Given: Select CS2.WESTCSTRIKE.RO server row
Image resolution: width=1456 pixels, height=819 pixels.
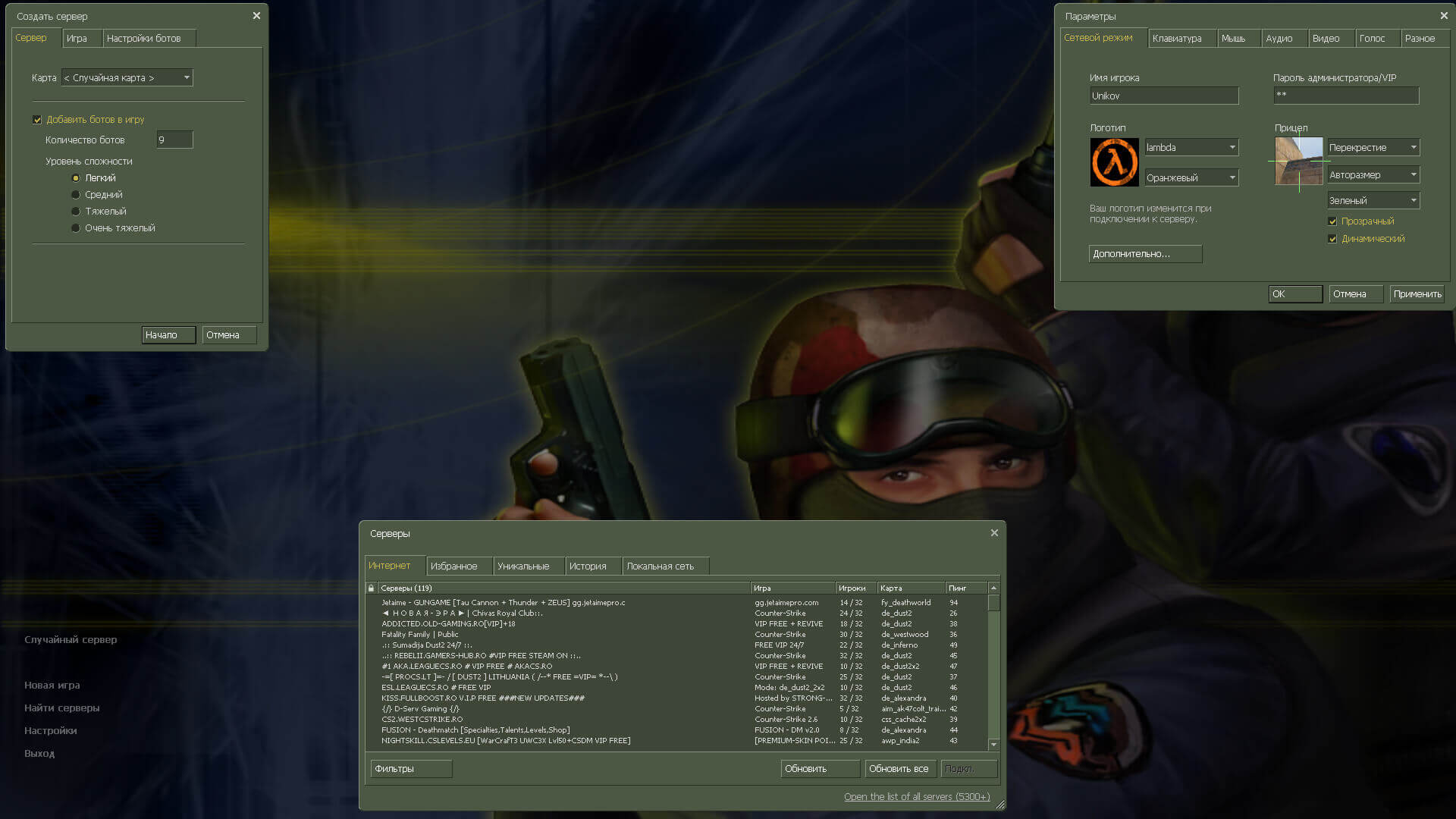Looking at the screenshot, I should click(x=676, y=720).
